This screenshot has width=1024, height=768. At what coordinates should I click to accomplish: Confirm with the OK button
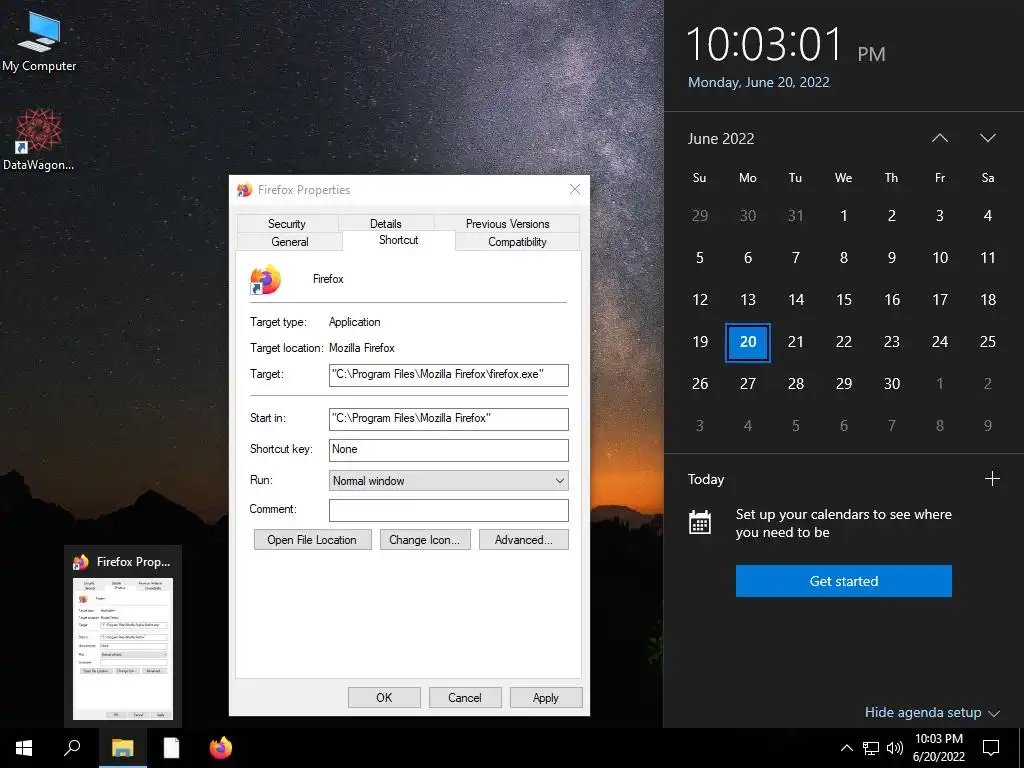[x=384, y=697]
